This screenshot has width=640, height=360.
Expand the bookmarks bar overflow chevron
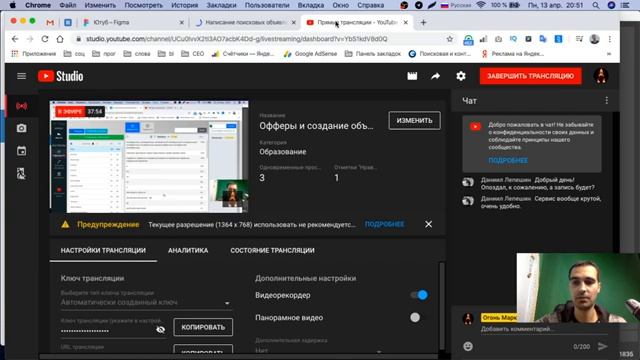point(609,53)
